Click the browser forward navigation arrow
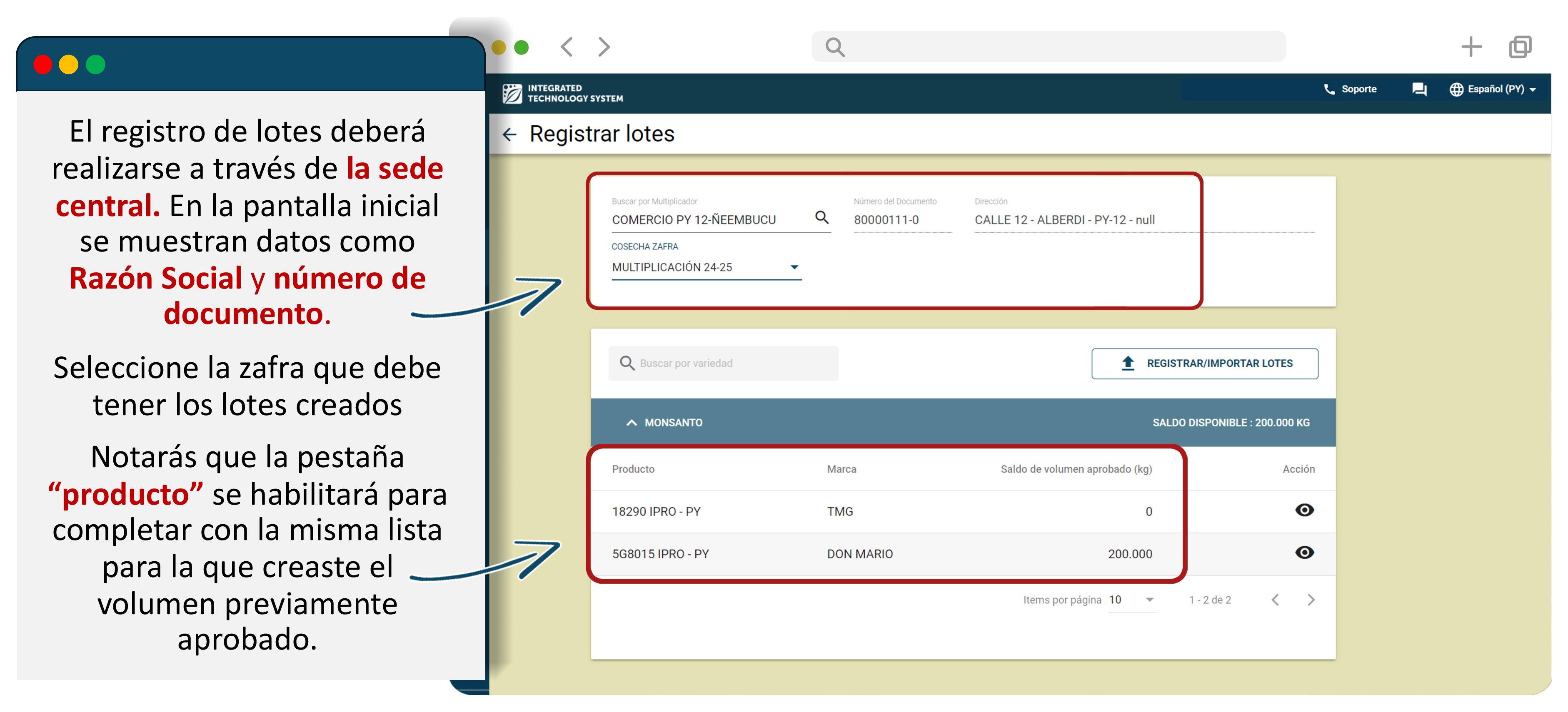The width and height of the screenshot is (1568, 712). click(x=603, y=46)
